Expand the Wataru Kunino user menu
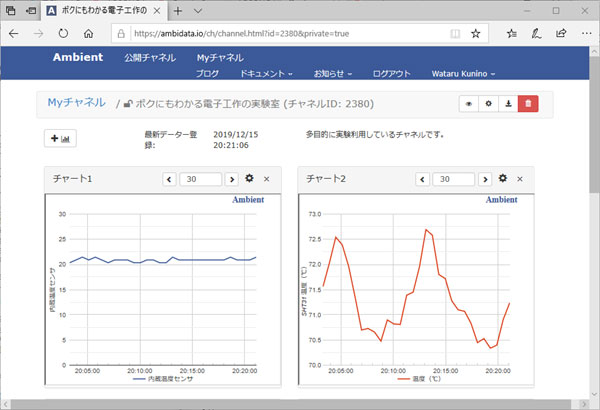Viewport: 600px width, 410px height. 463,74
